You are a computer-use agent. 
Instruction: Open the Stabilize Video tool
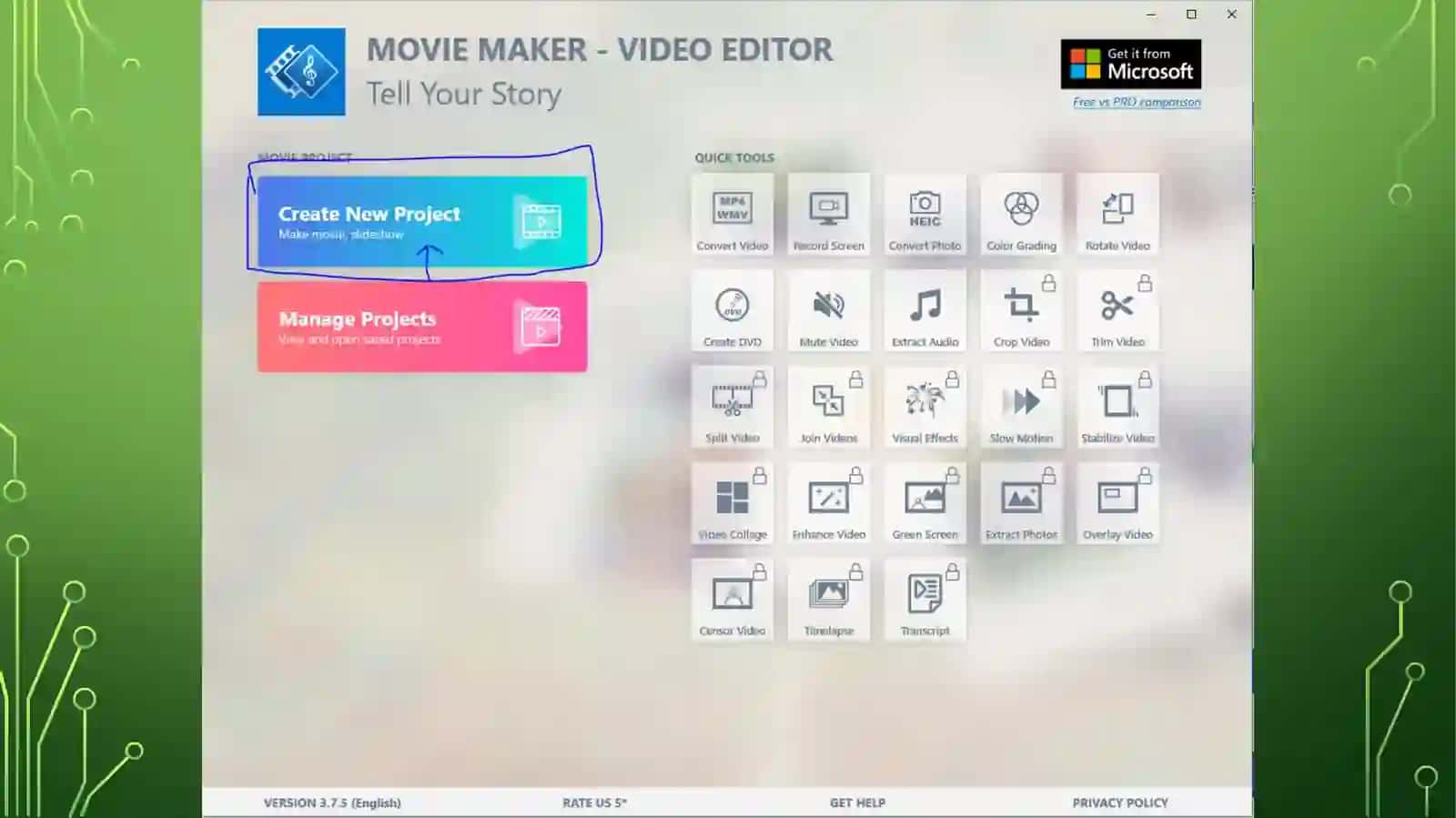pyautogui.click(x=1117, y=407)
